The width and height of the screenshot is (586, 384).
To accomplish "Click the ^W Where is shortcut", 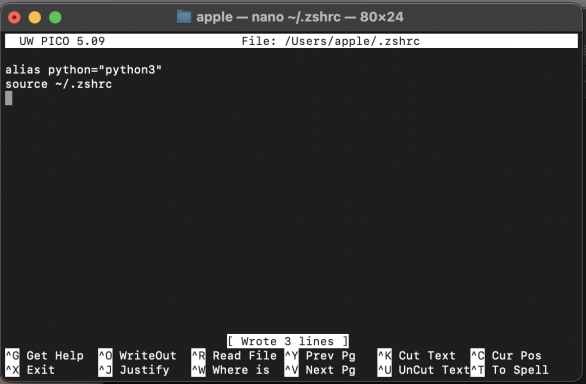I will 230,370.
